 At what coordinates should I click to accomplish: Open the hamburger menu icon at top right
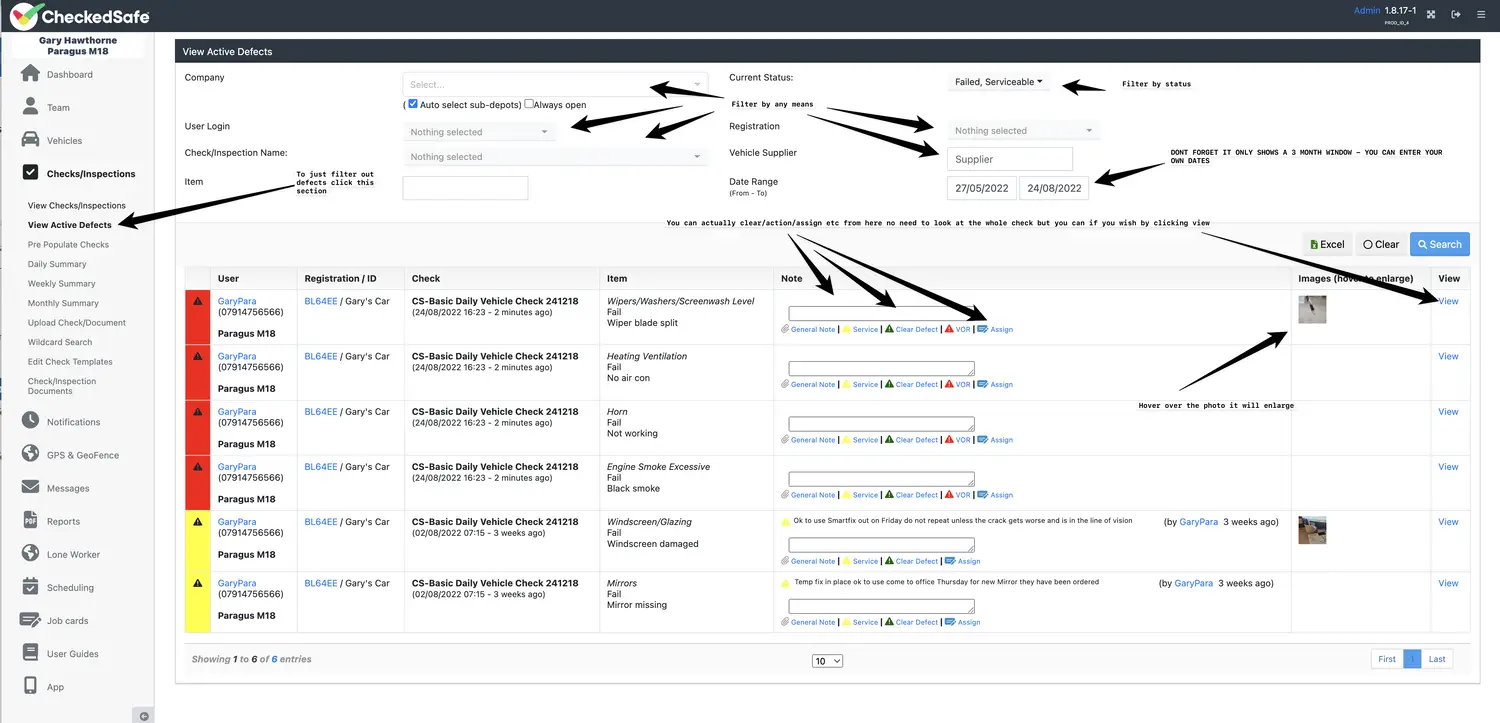point(1481,14)
